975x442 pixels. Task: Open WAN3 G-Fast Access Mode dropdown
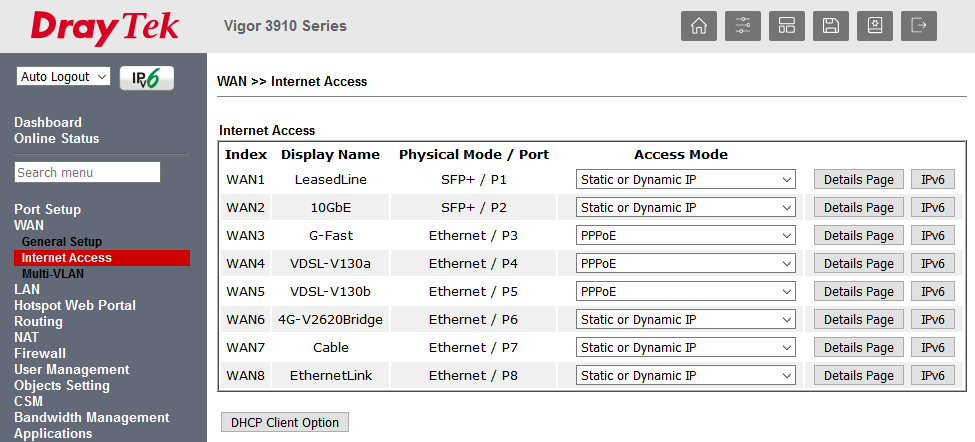pyautogui.click(x=685, y=236)
